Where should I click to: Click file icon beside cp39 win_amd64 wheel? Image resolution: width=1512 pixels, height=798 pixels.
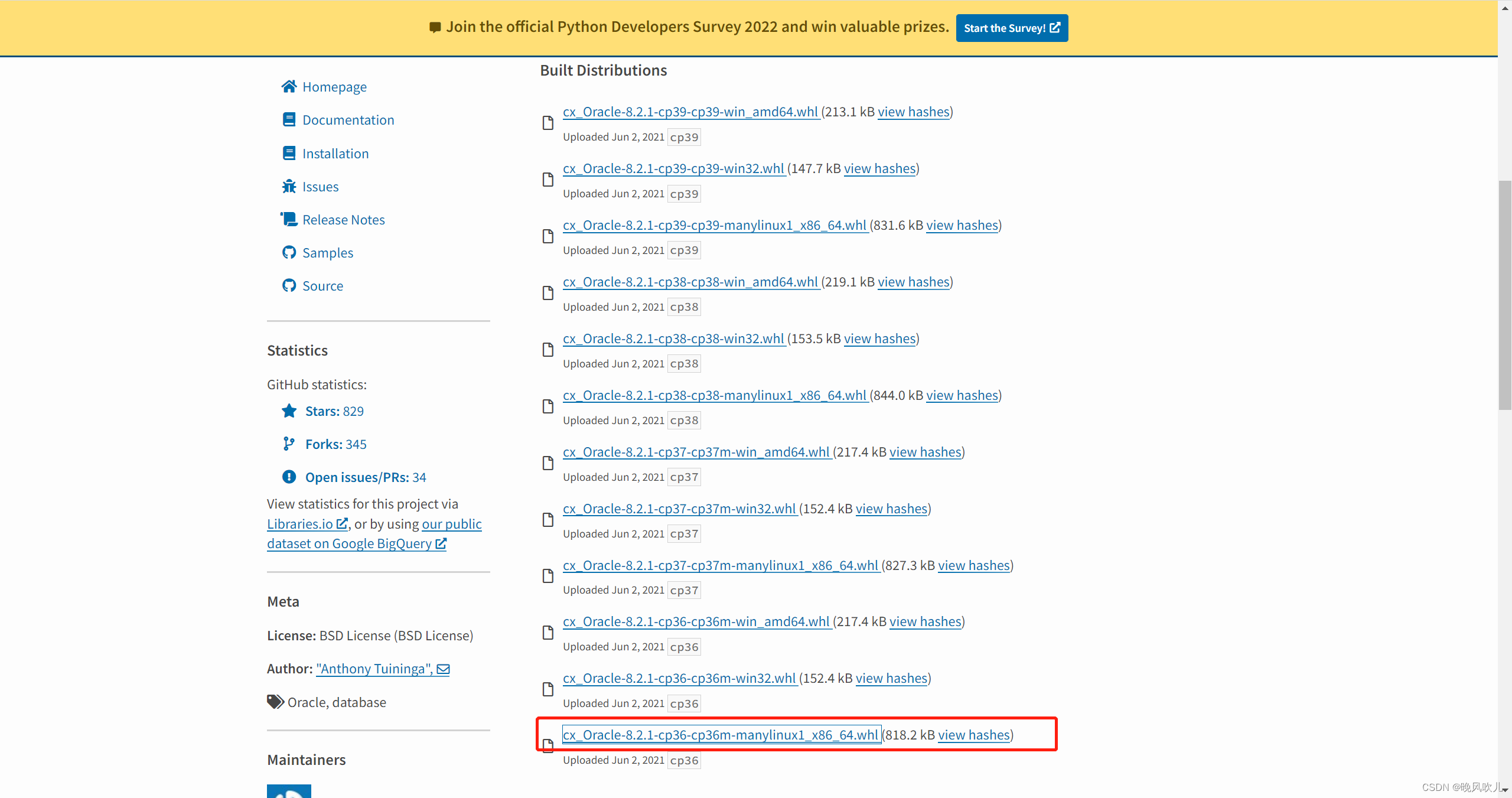pyautogui.click(x=548, y=123)
